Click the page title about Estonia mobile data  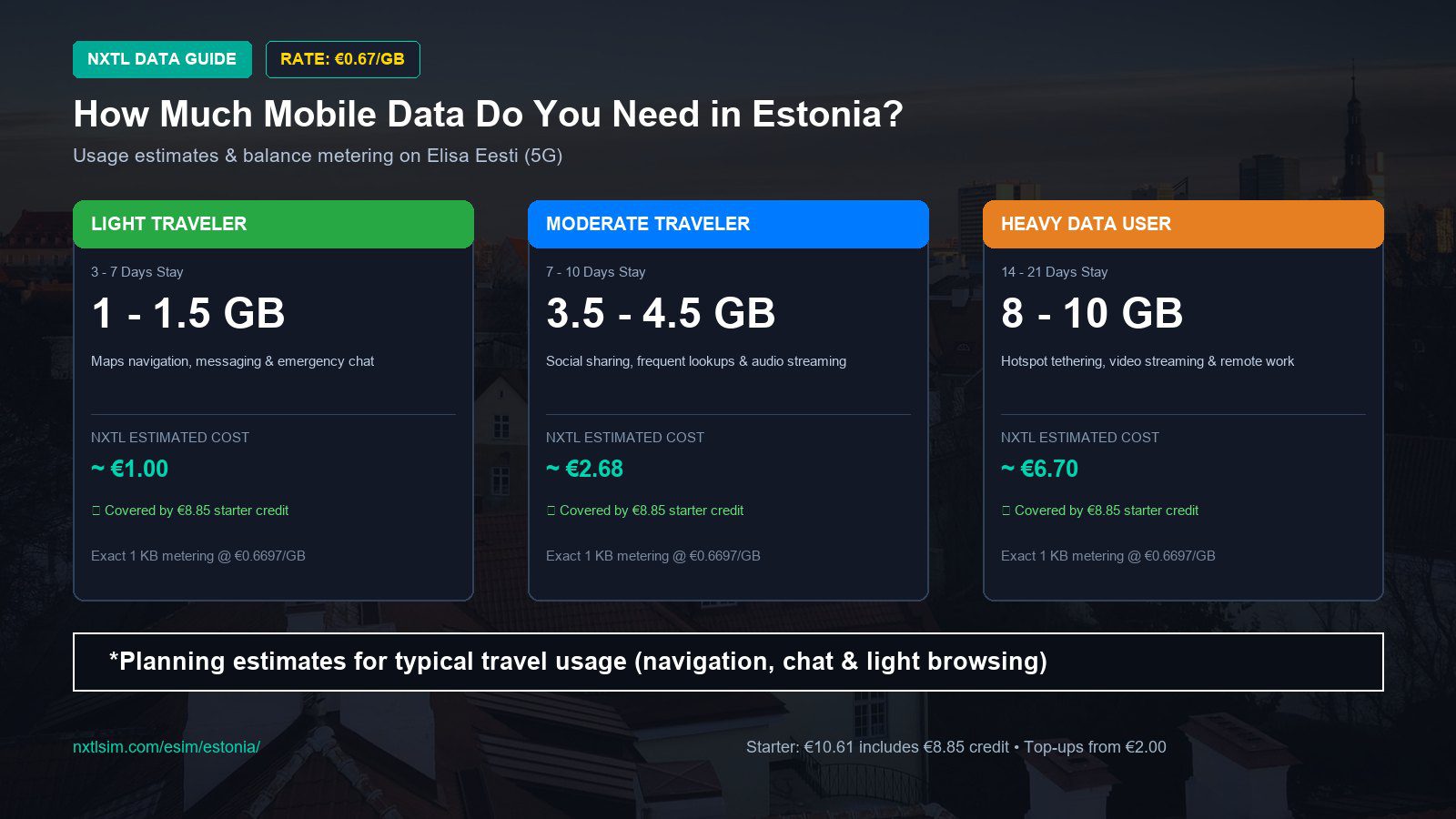point(489,115)
